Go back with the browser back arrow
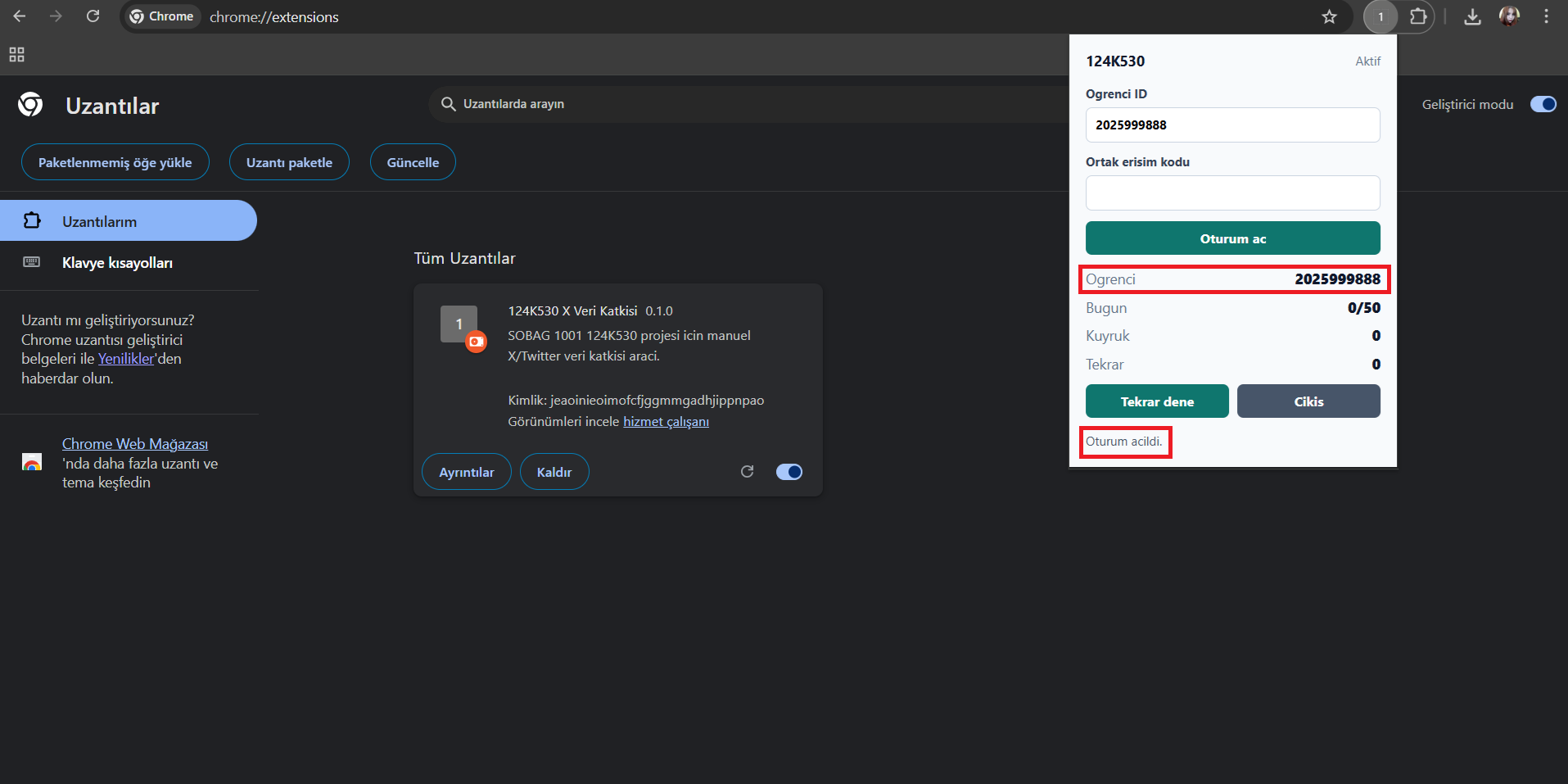 click(x=20, y=16)
